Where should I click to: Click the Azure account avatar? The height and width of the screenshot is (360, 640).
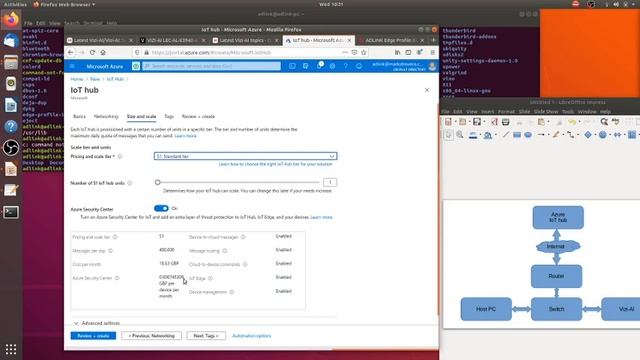(x=432, y=66)
